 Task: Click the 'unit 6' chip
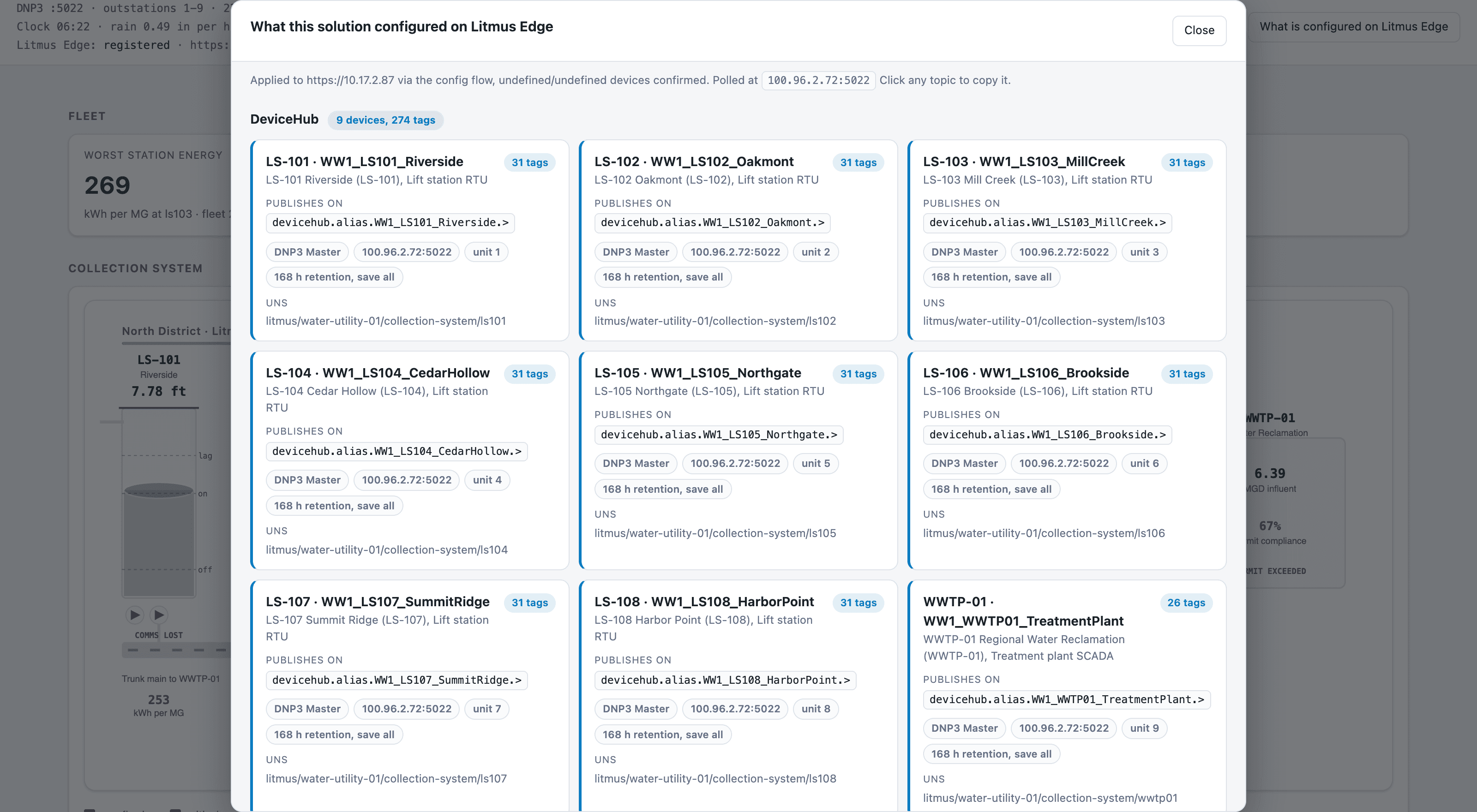tap(1144, 463)
